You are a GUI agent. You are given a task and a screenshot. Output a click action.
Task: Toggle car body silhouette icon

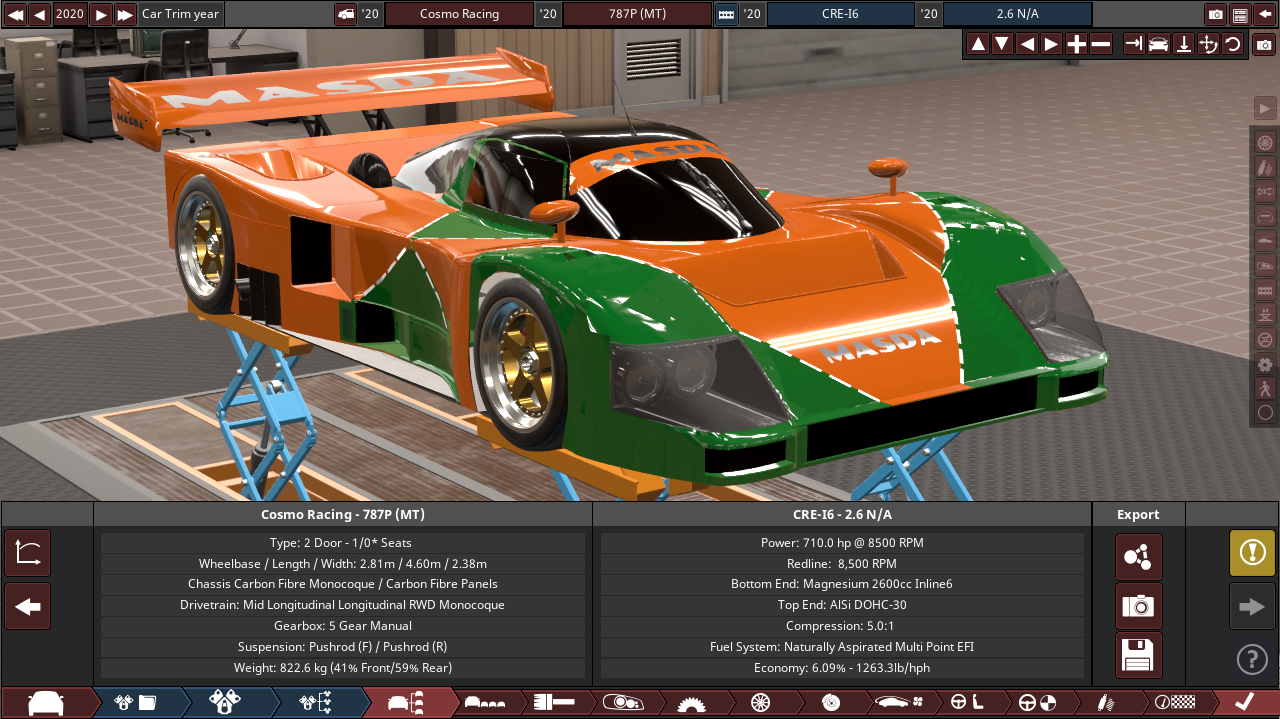[x=1265, y=241]
